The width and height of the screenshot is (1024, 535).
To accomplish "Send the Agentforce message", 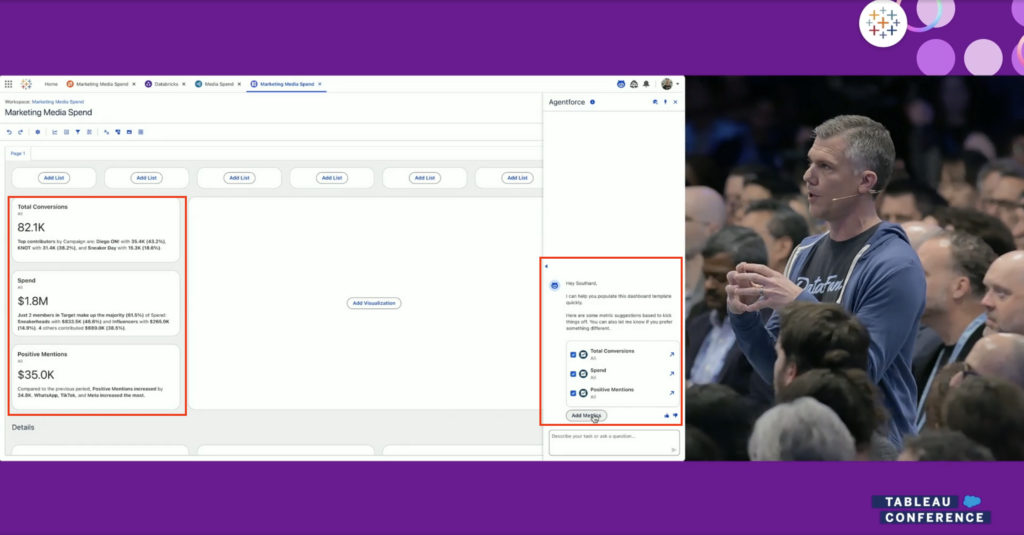I will 673,449.
